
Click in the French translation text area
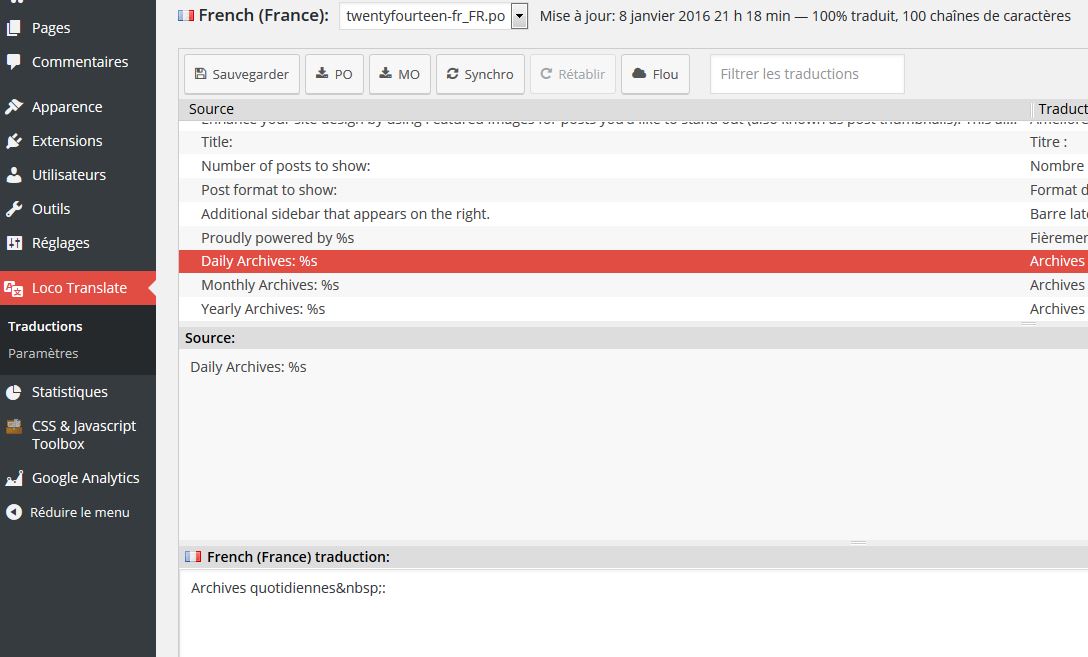634,613
